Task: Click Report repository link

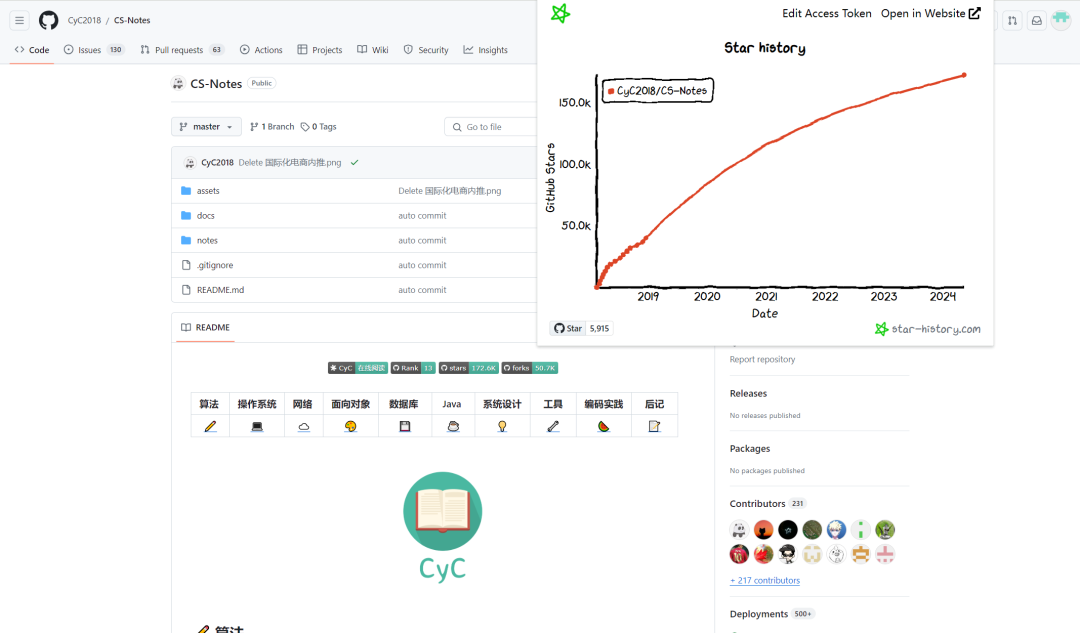Action: point(762,359)
